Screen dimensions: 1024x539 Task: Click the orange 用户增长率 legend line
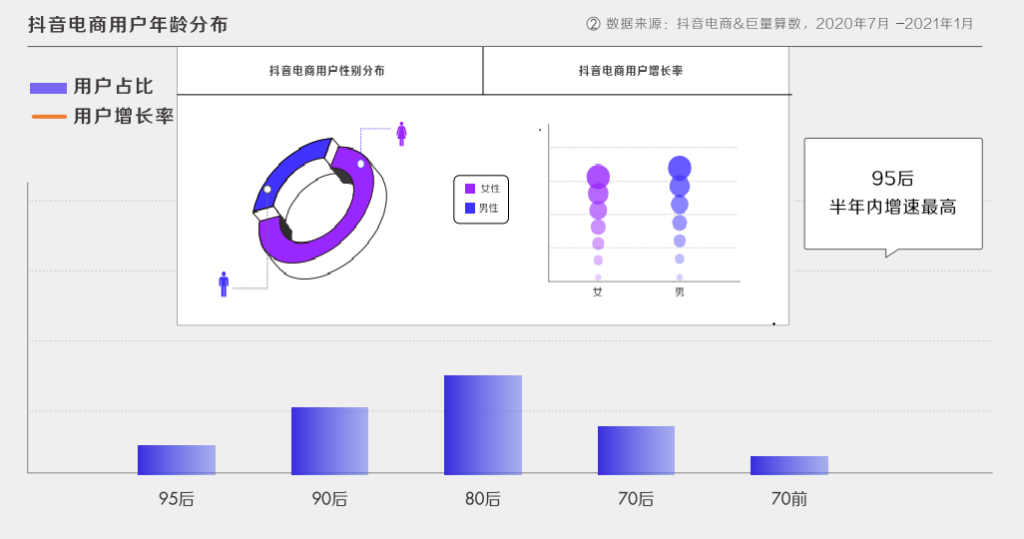(x=48, y=117)
